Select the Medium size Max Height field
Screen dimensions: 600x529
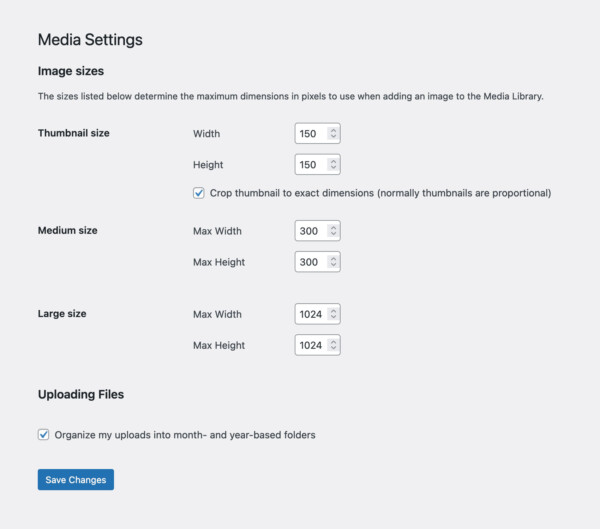317,262
